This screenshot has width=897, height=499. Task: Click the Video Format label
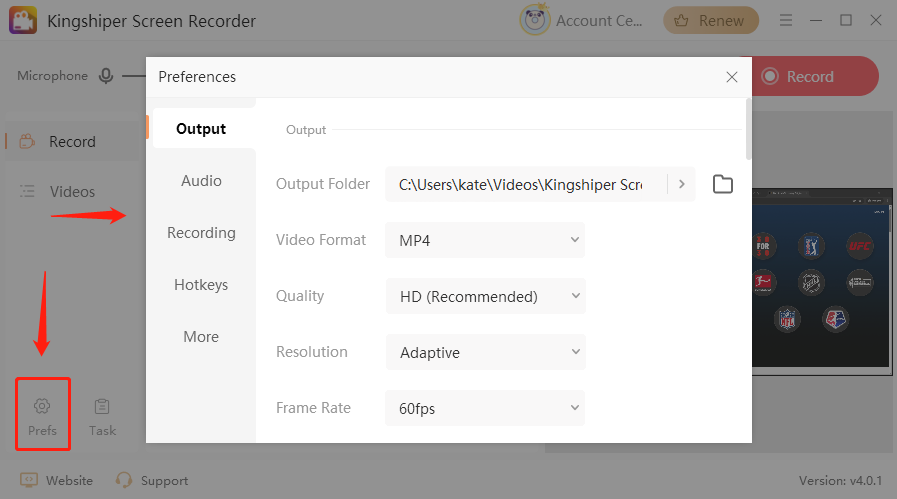pos(320,240)
